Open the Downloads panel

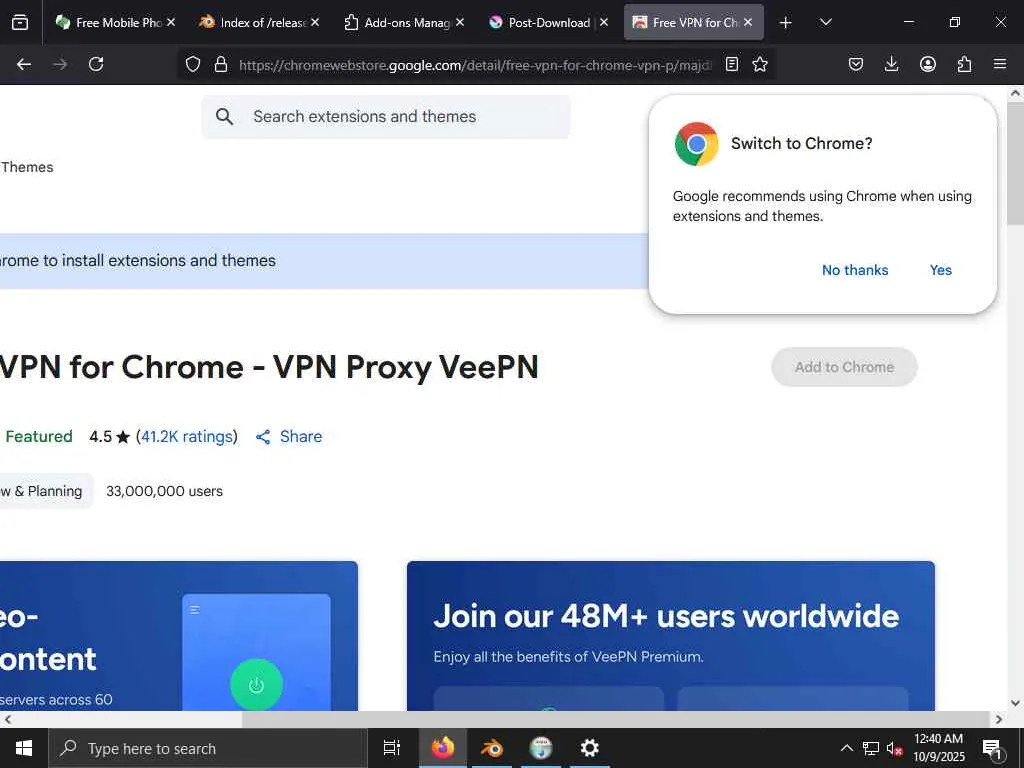[x=891, y=64]
